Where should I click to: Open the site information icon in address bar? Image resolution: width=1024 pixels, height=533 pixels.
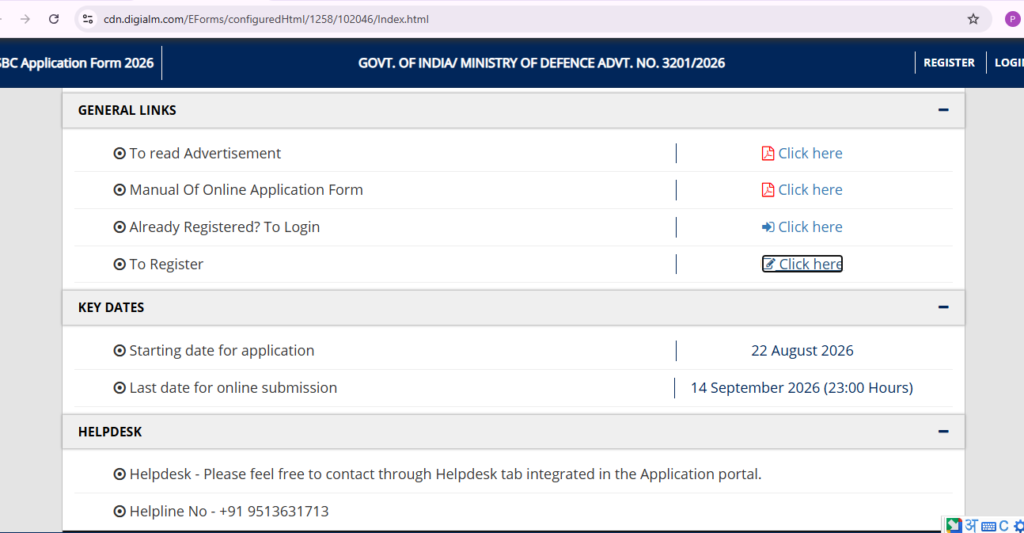pos(88,19)
